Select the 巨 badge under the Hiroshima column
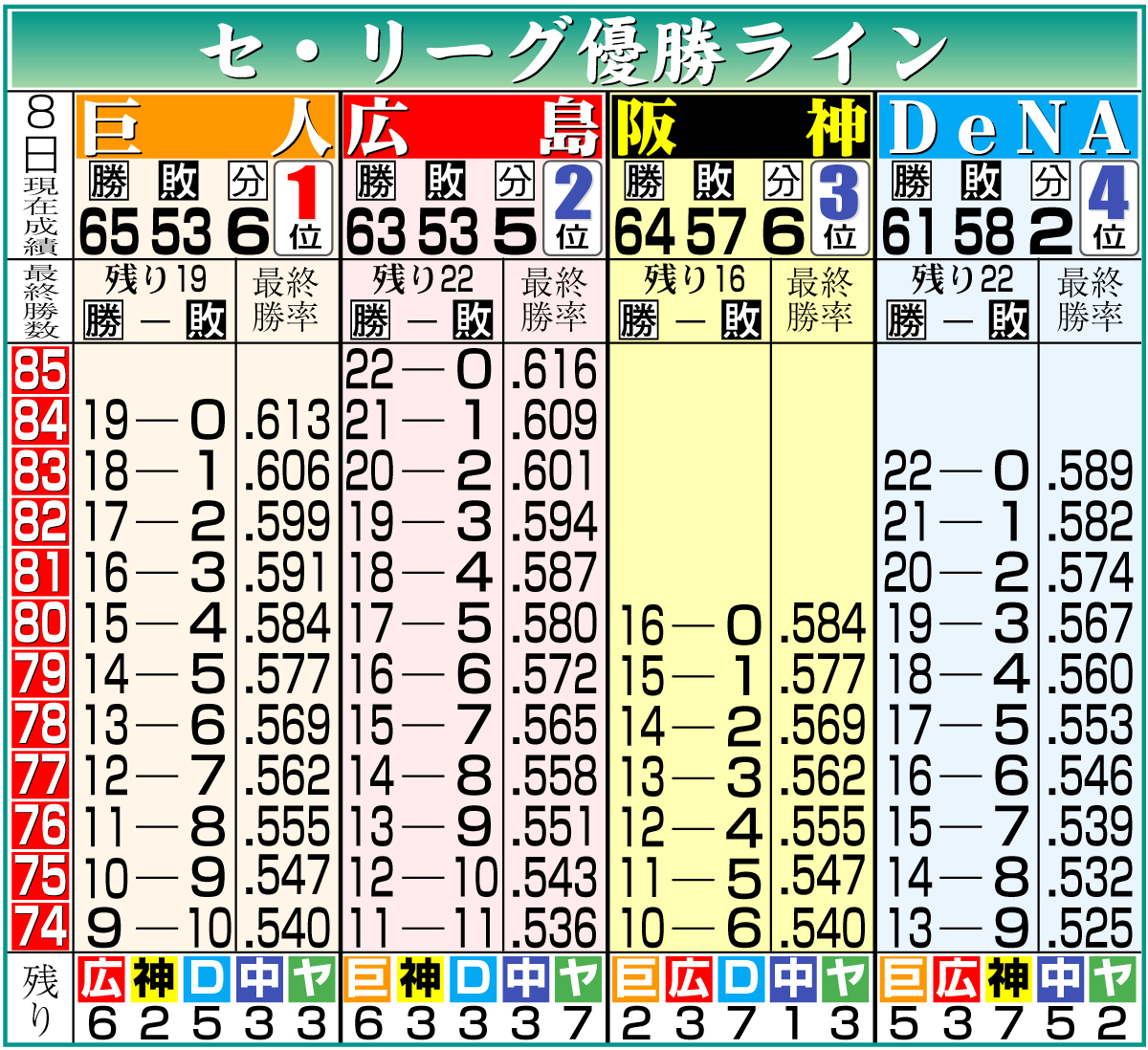 [x=368, y=979]
